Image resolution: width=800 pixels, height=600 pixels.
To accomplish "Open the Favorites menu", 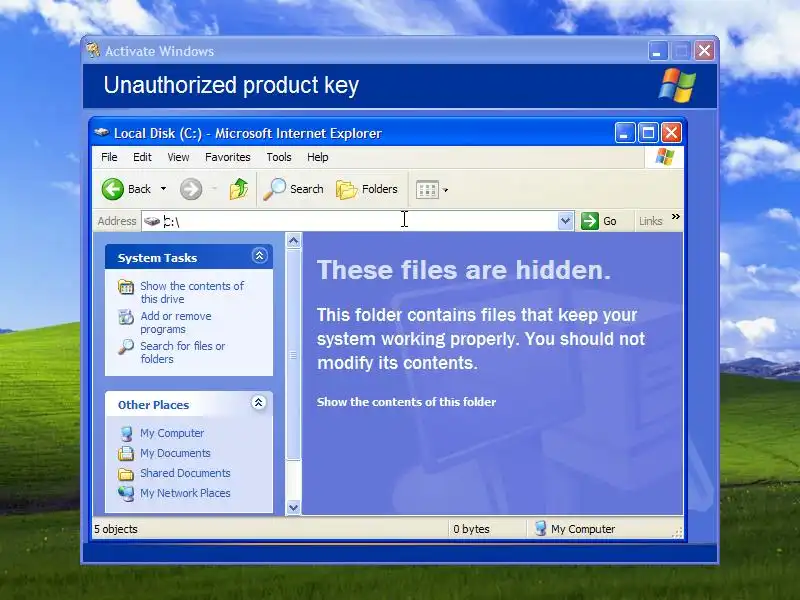I will 228,157.
